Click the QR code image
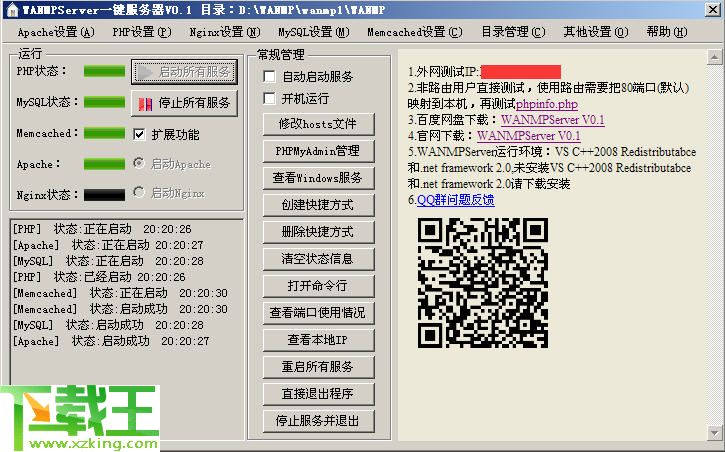Image resolution: width=725 pixels, height=452 pixels. (x=483, y=283)
